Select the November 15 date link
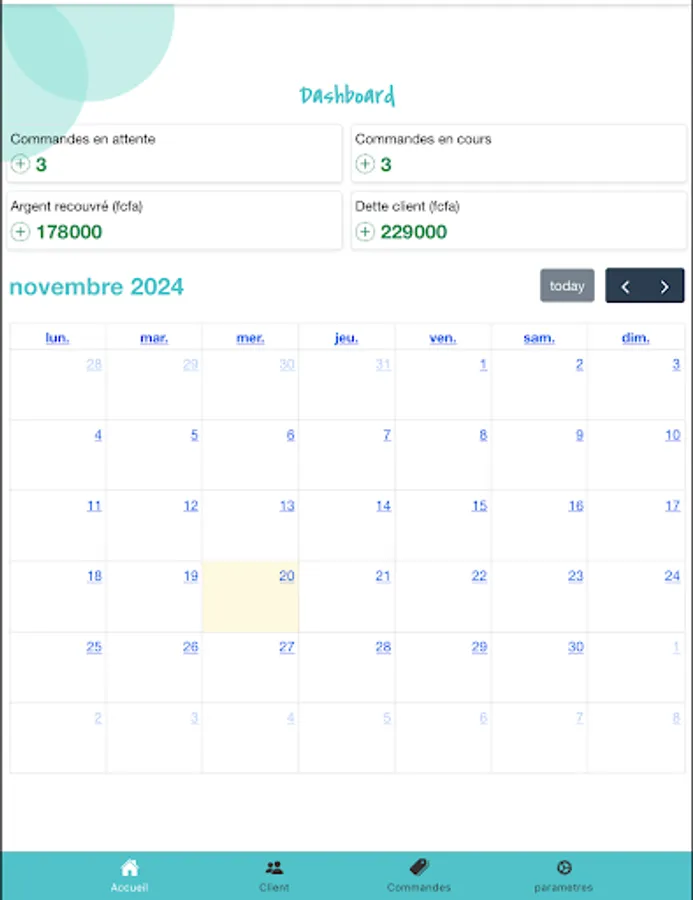 click(479, 506)
